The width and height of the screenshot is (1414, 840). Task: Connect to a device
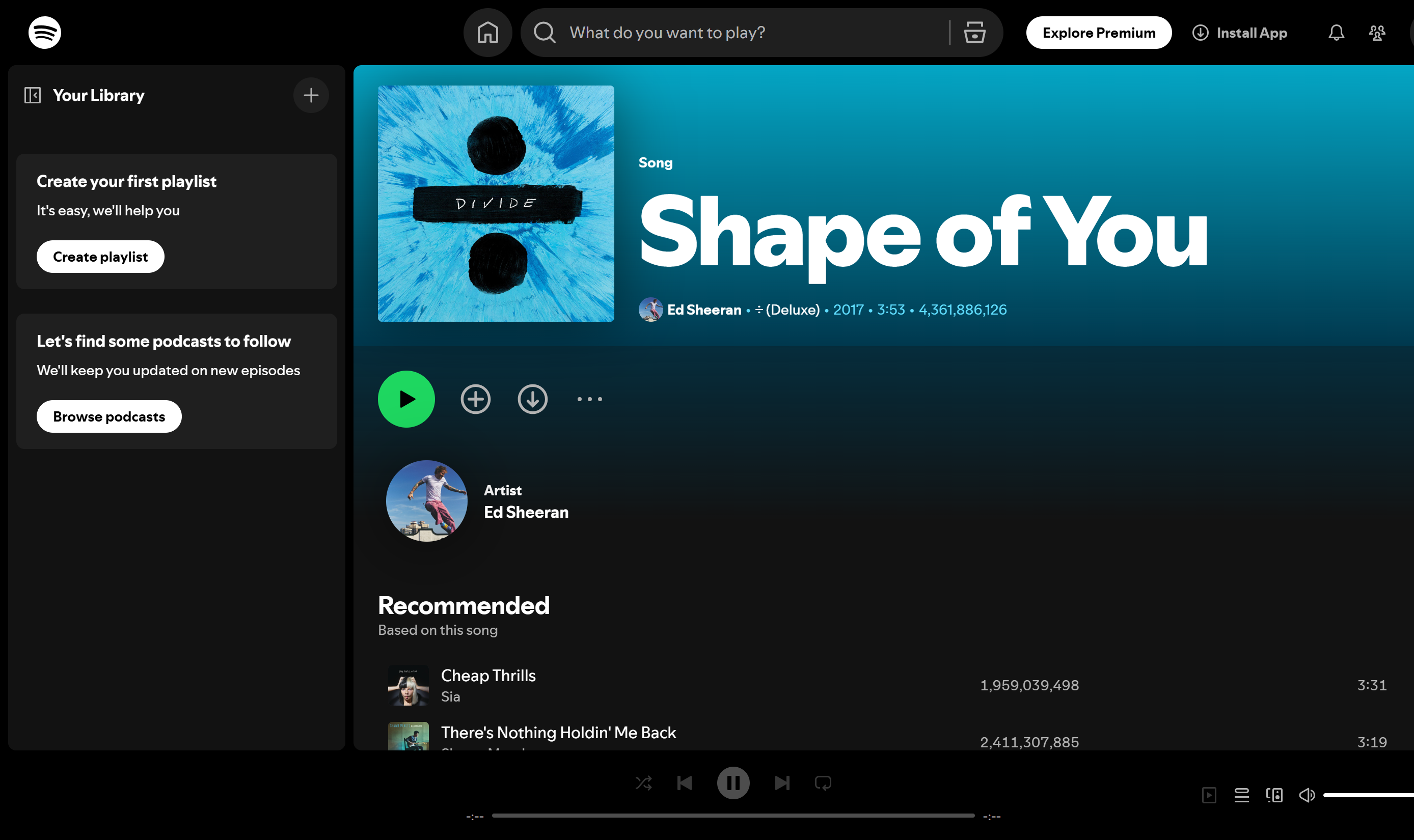coord(1274,795)
